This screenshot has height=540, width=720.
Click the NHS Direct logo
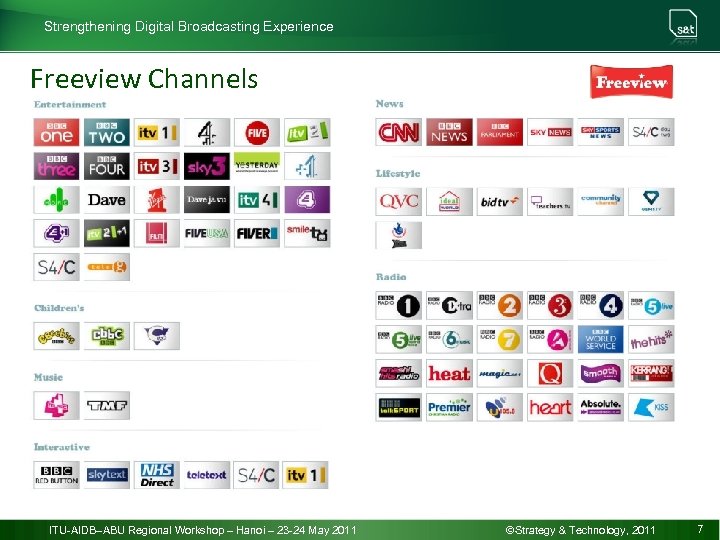tap(157, 475)
